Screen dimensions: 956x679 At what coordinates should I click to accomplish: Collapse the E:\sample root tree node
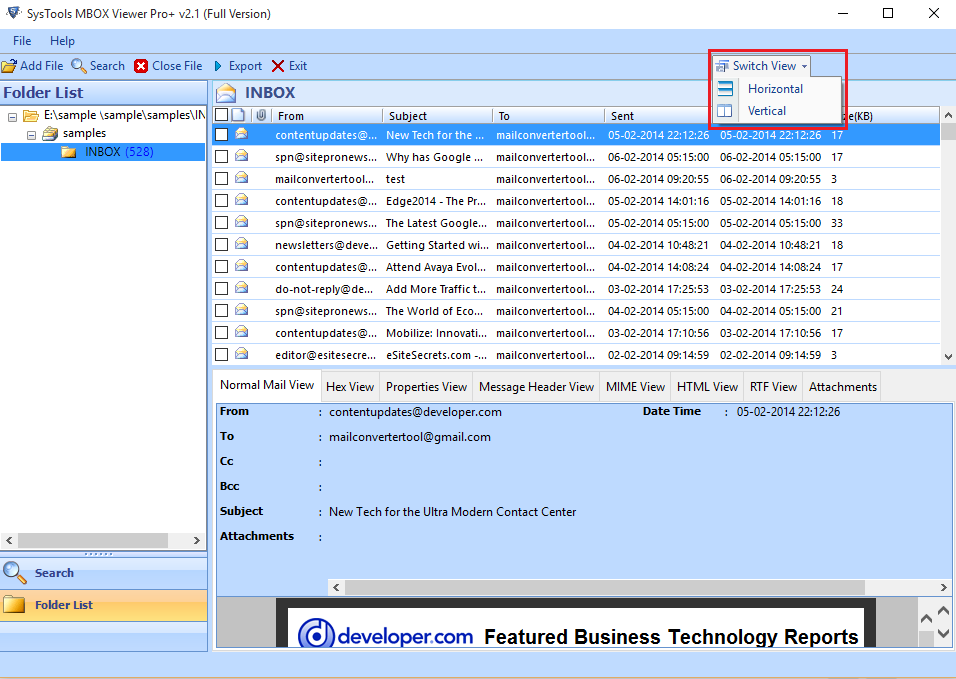12,116
